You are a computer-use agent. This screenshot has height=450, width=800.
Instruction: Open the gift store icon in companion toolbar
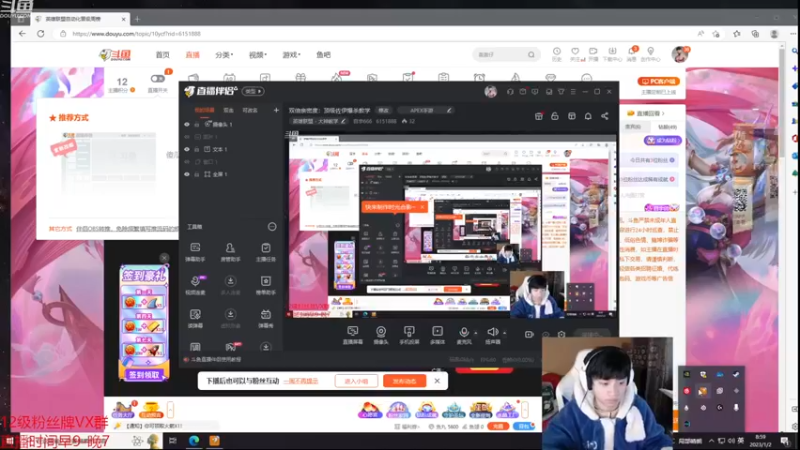pos(539,116)
